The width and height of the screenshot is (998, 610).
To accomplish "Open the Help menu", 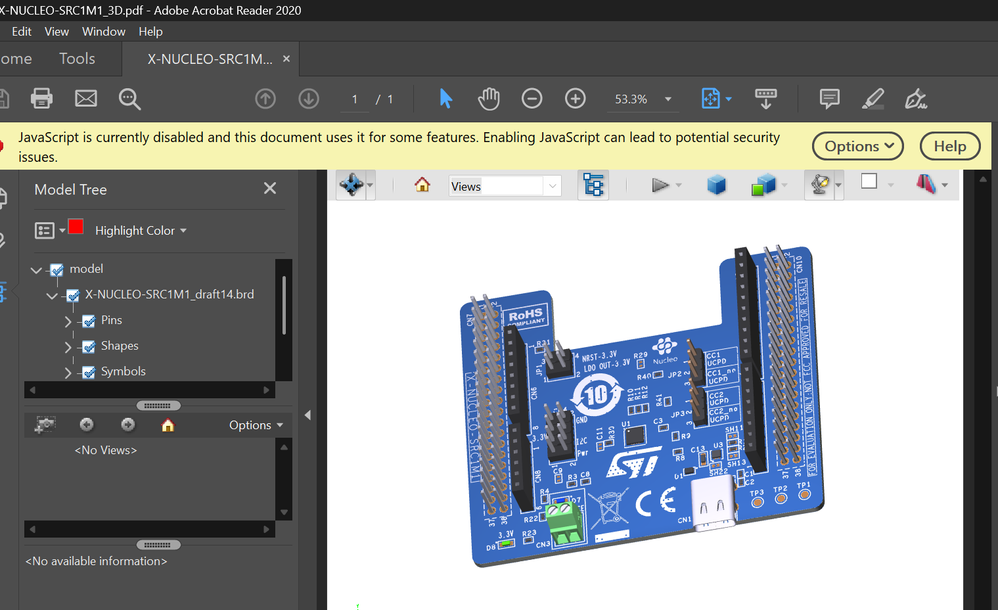I will [150, 31].
